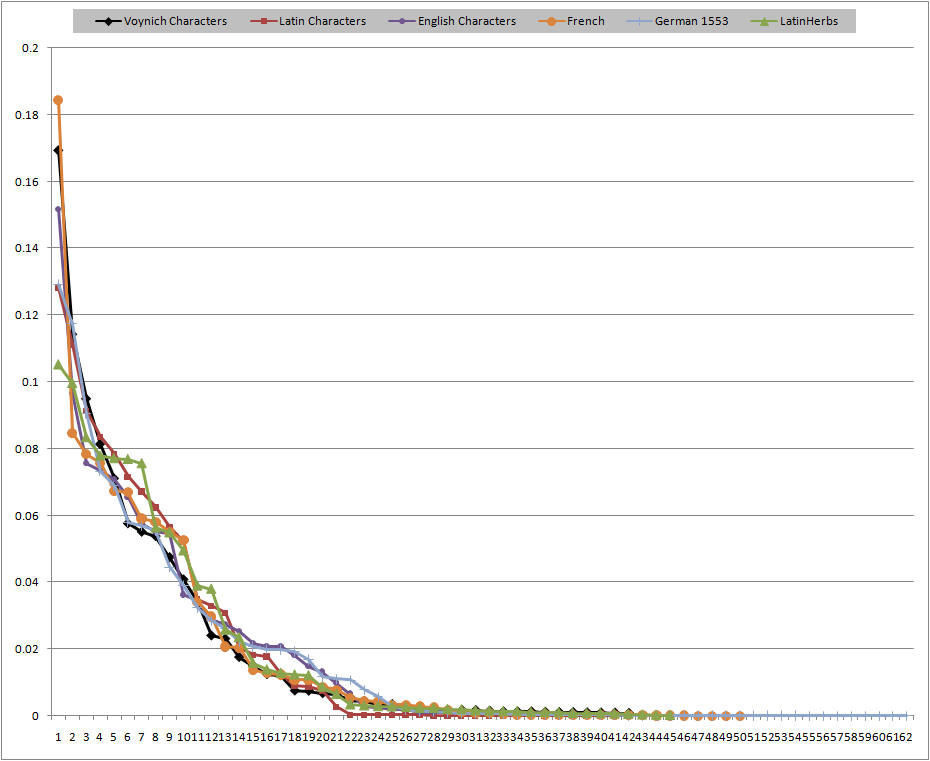
Task: Click the 0.18 vertical axis label
Action: pos(27,115)
